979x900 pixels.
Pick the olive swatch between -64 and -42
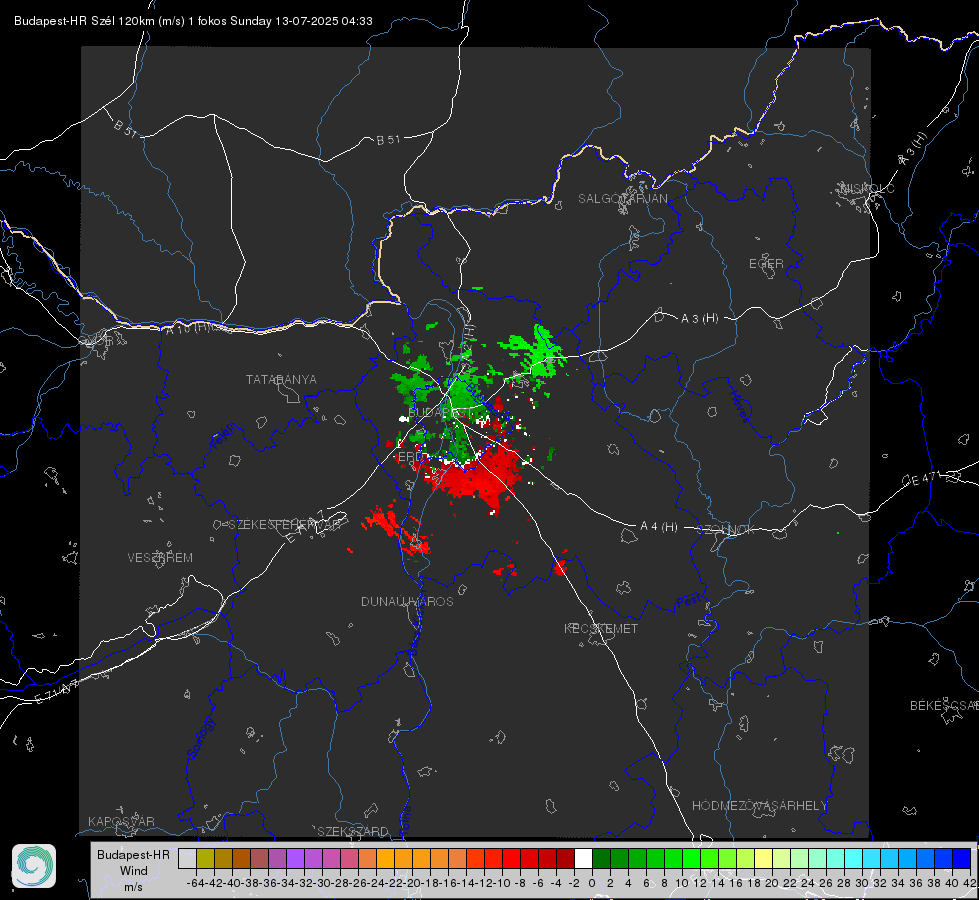pos(205,858)
